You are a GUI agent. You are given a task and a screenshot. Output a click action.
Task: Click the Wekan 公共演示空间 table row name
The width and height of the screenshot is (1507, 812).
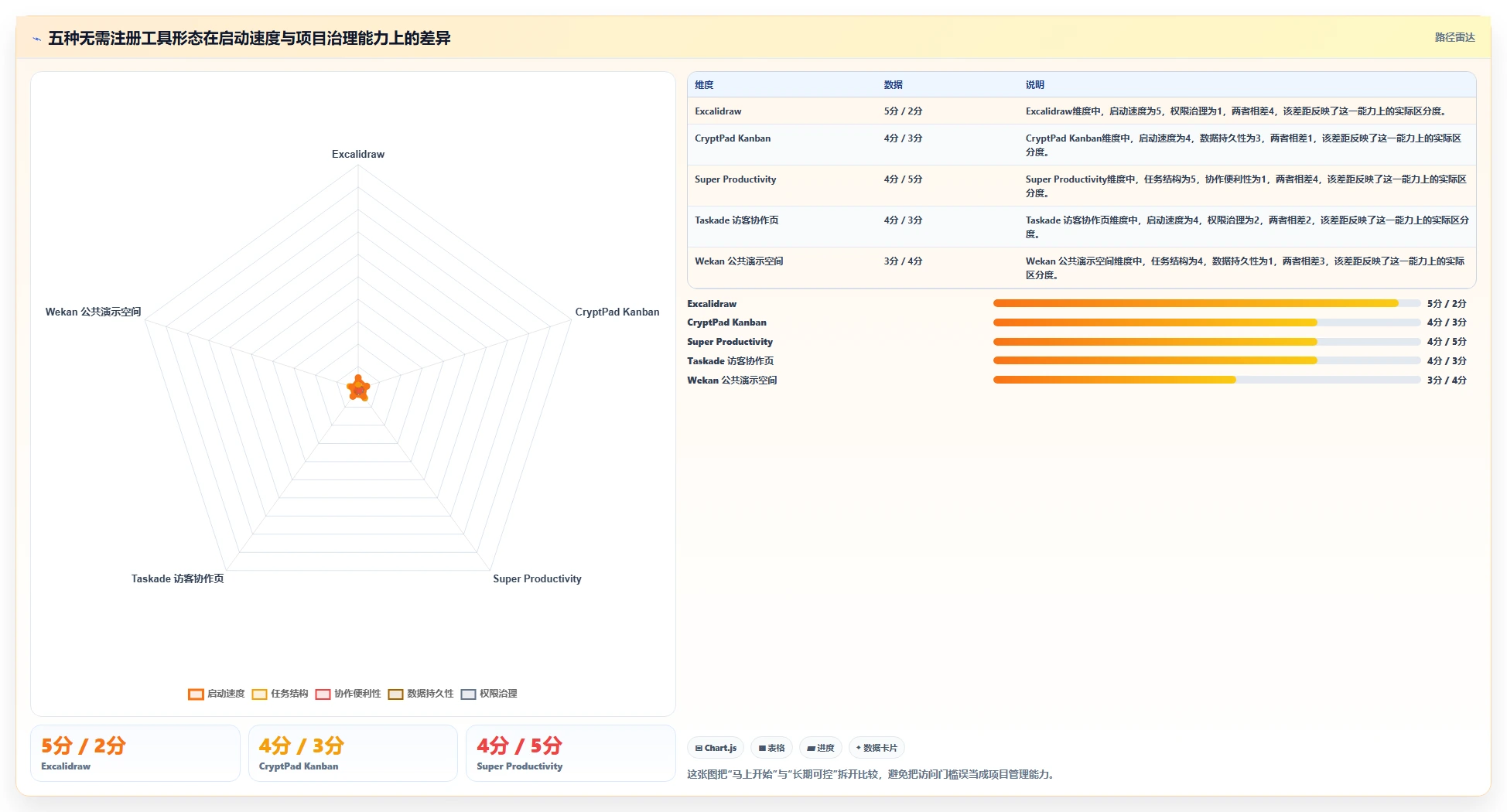(x=739, y=261)
